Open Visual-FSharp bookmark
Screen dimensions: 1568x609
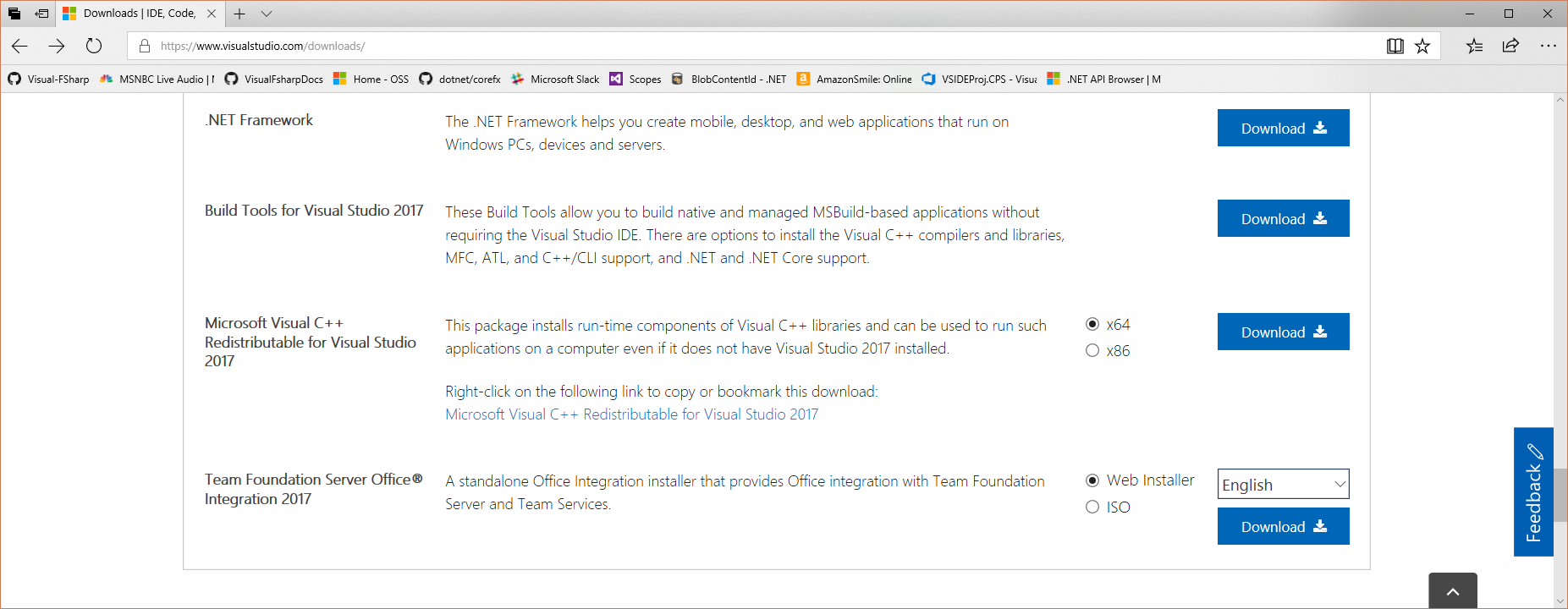click(x=48, y=79)
